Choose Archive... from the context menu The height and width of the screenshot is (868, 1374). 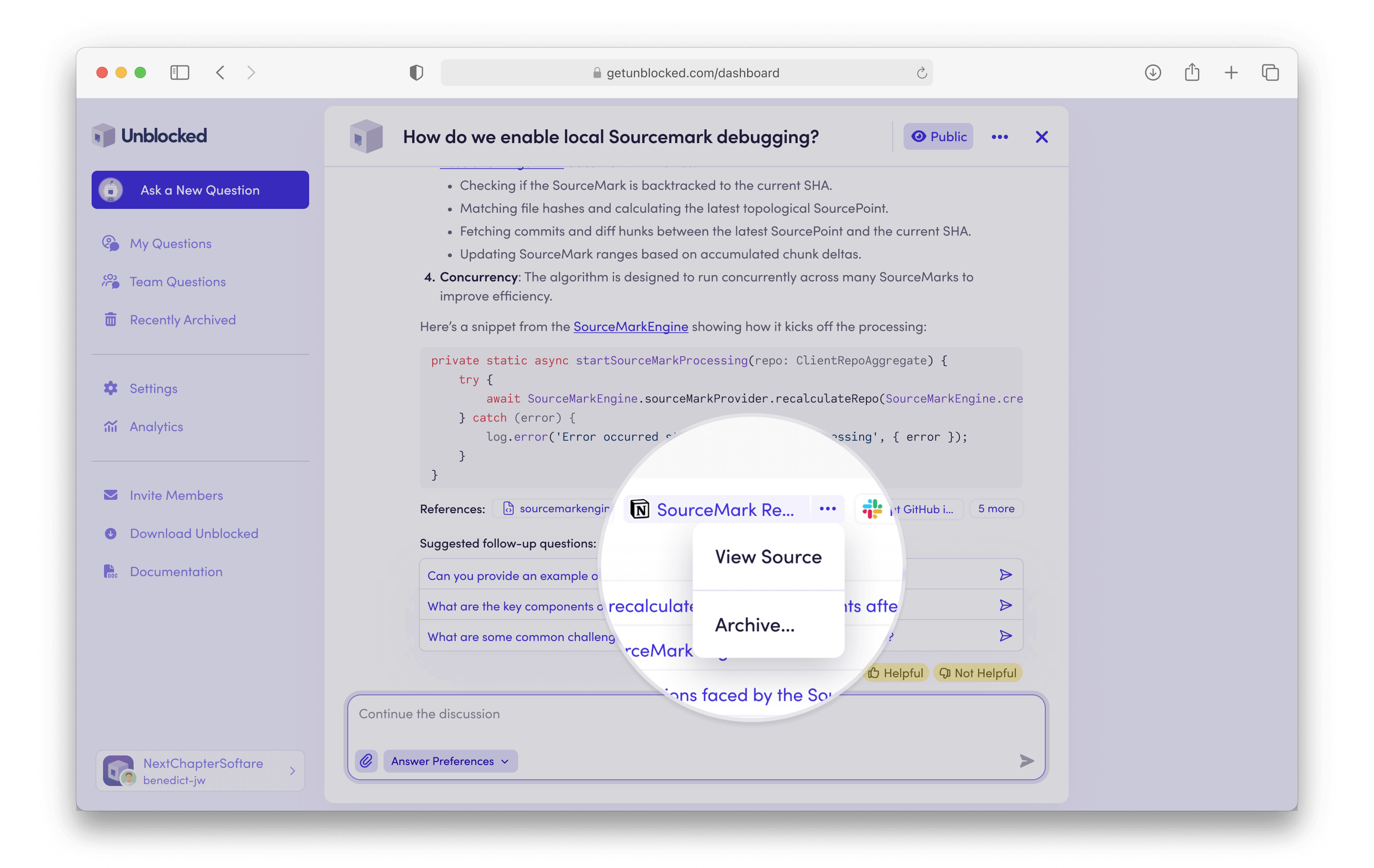point(754,625)
